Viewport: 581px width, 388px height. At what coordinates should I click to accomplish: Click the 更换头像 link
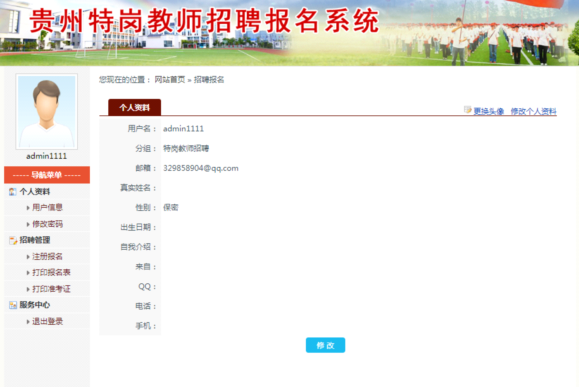pyautogui.click(x=489, y=111)
